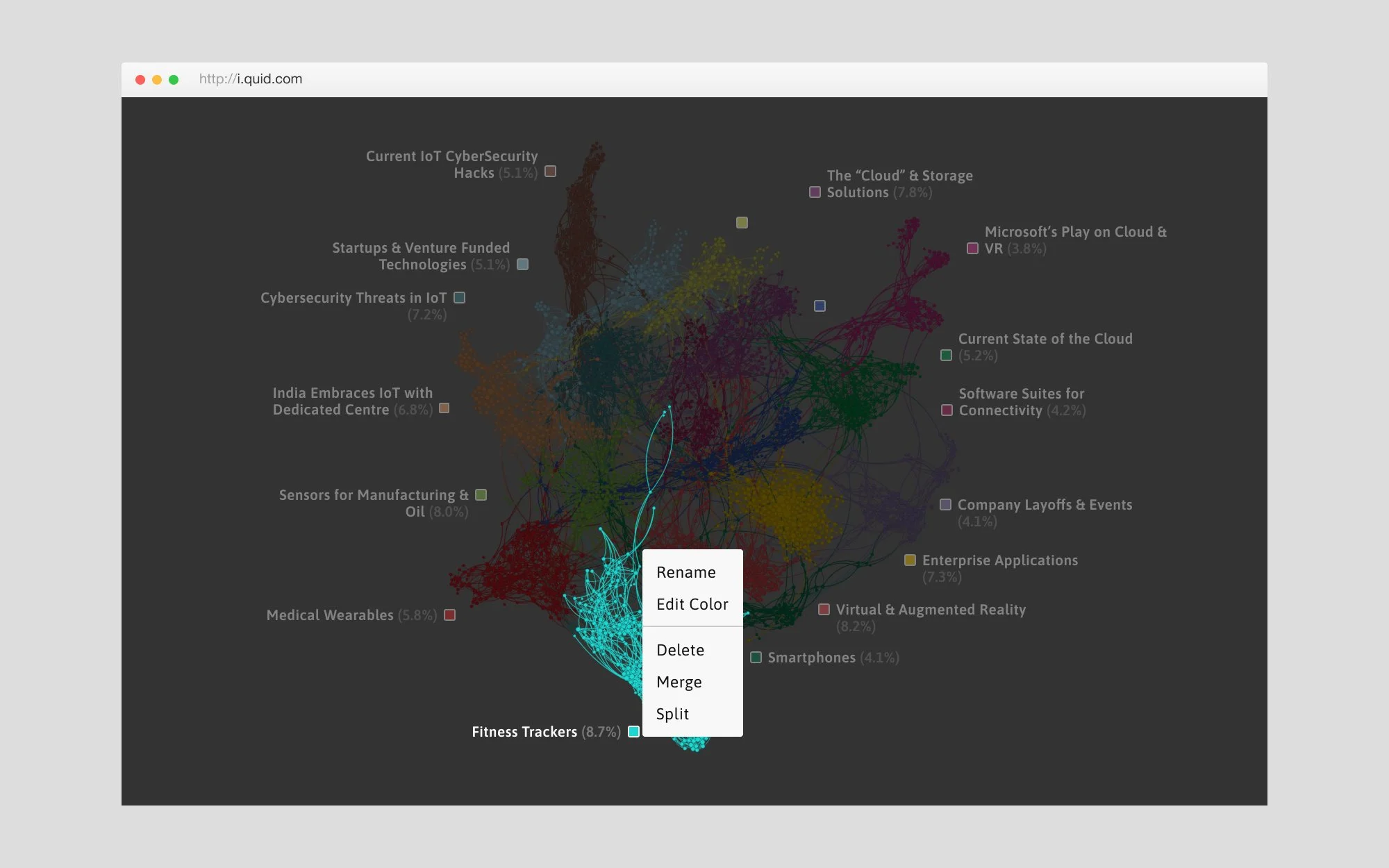
Task: Click the Enterprise Applications yellow swatch
Action: 910,560
